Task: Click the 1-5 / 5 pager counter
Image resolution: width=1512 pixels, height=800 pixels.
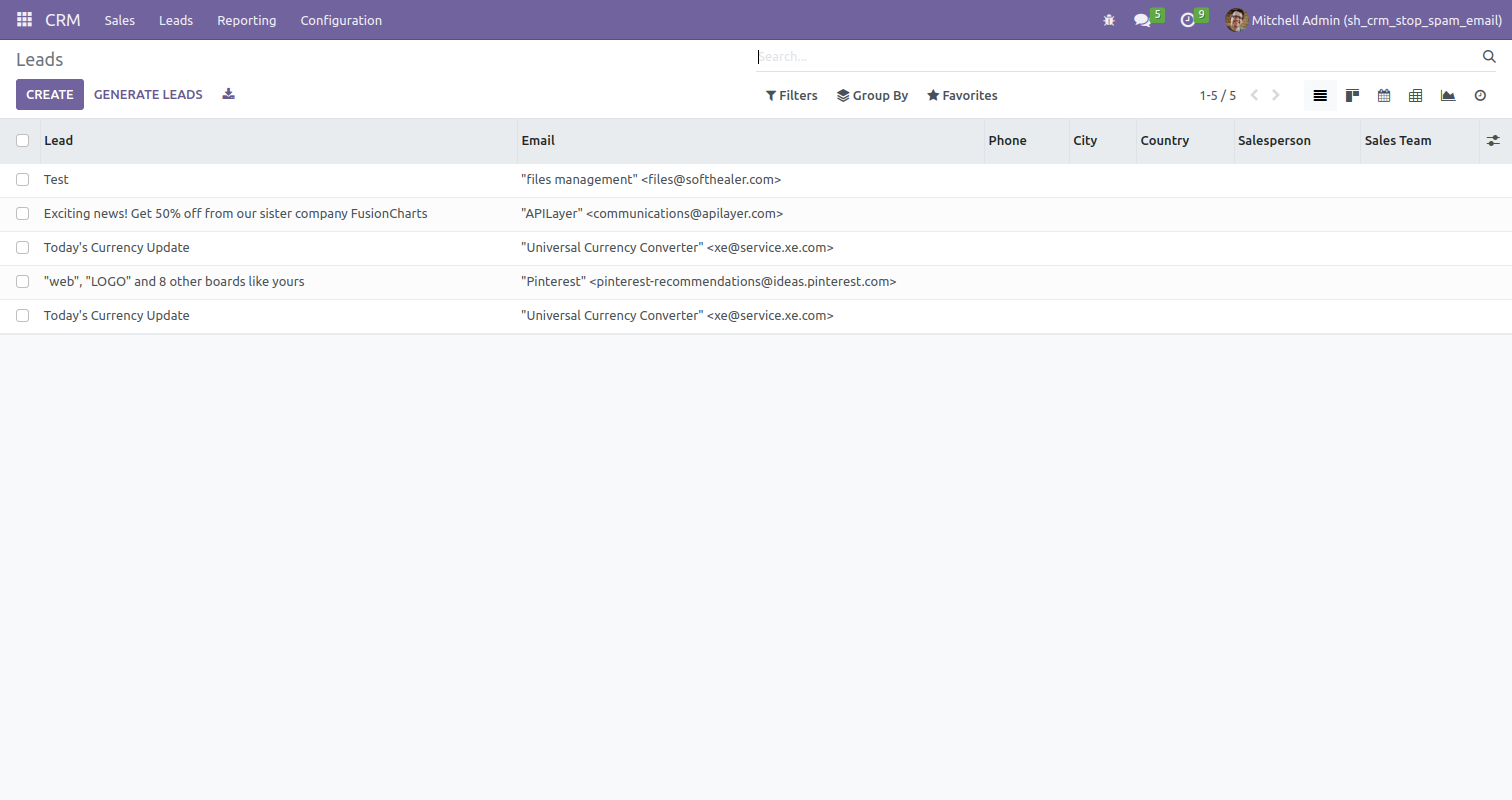Action: point(1218,96)
